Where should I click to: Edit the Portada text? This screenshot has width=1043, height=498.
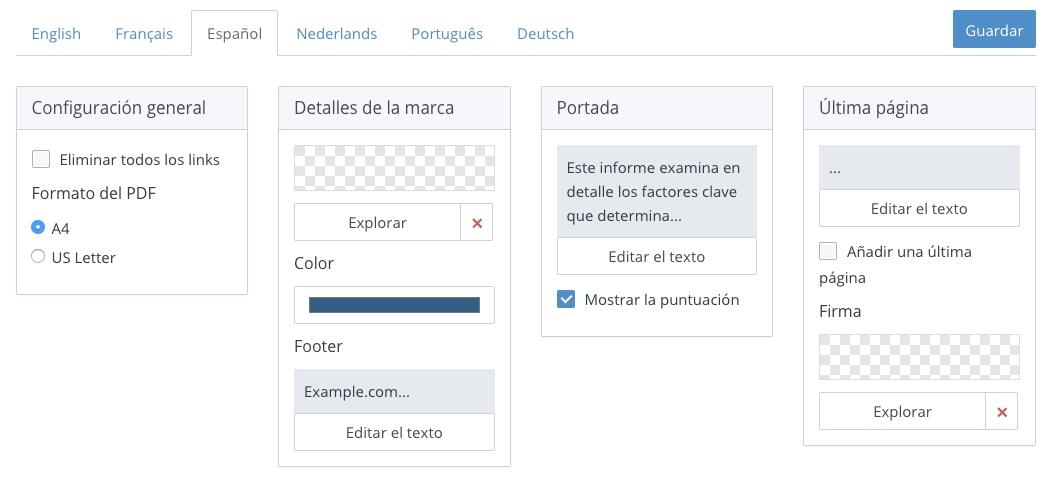tap(656, 256)
